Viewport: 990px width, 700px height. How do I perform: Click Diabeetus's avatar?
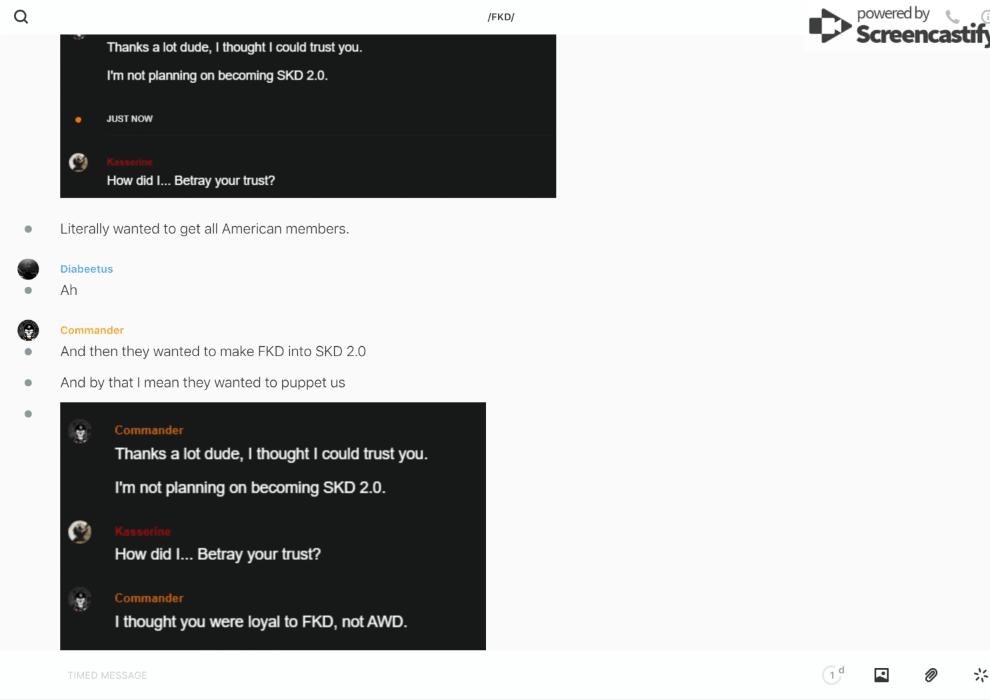tap(28, 268)
